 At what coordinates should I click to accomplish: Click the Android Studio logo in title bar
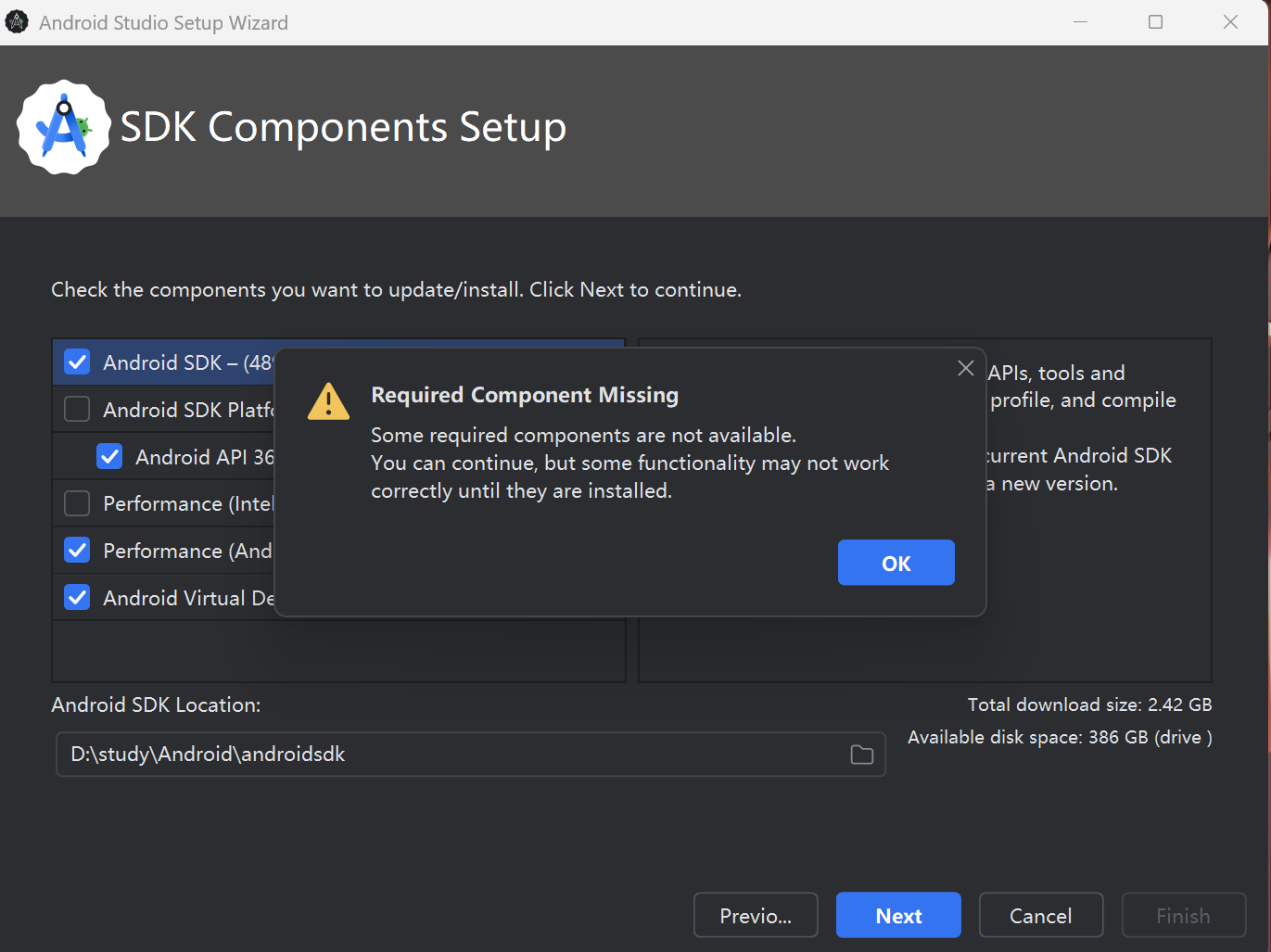[17, 20]
